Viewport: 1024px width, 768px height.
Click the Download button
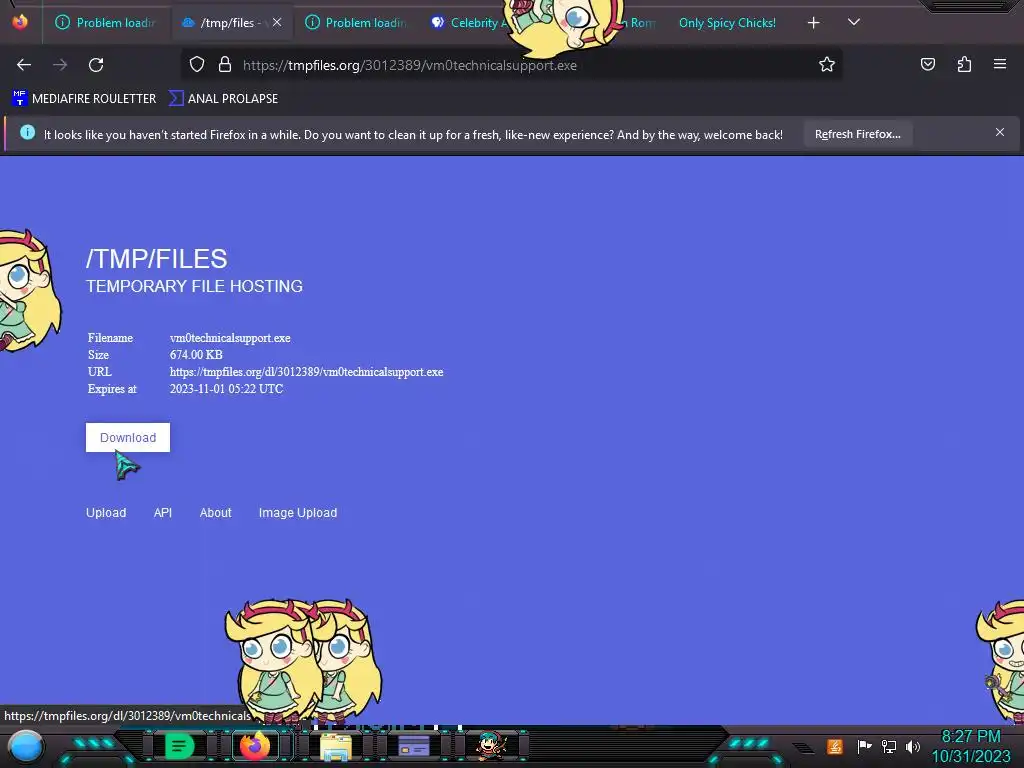(x=128, y=438)
